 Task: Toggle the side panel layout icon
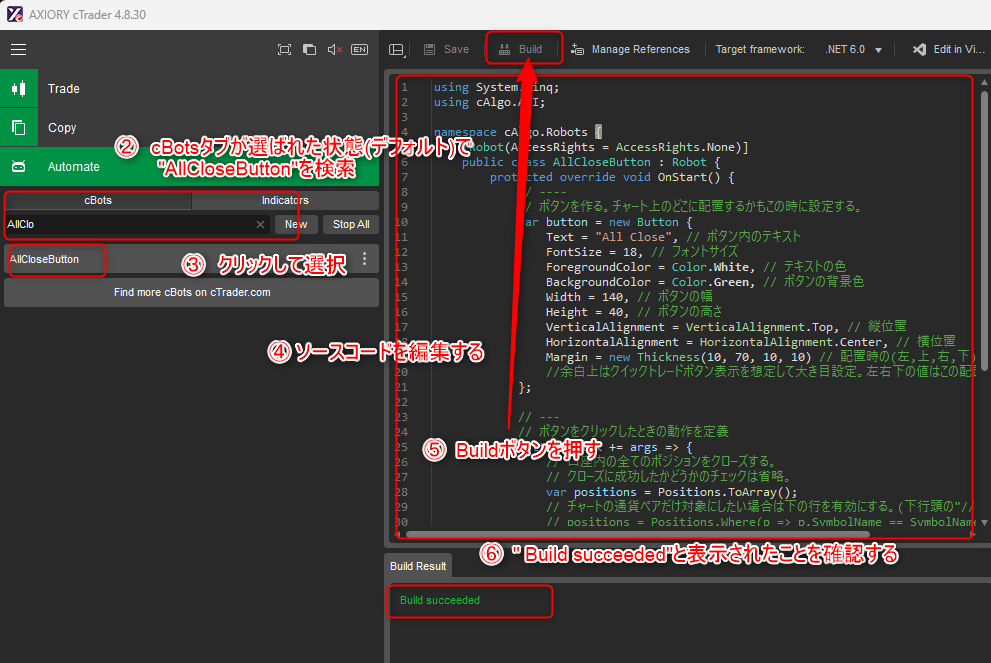396,49
